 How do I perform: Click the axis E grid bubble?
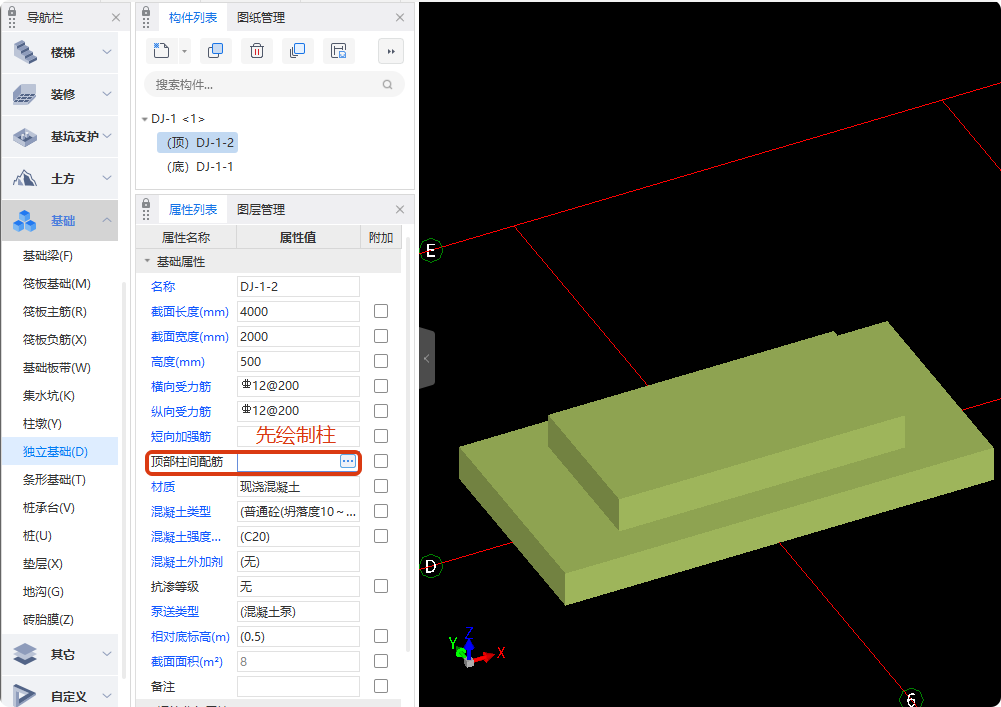(431, 250)
